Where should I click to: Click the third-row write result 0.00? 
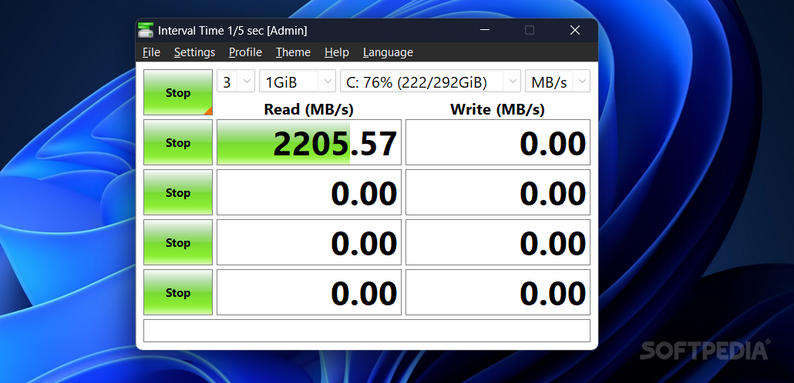coord(498,242)
